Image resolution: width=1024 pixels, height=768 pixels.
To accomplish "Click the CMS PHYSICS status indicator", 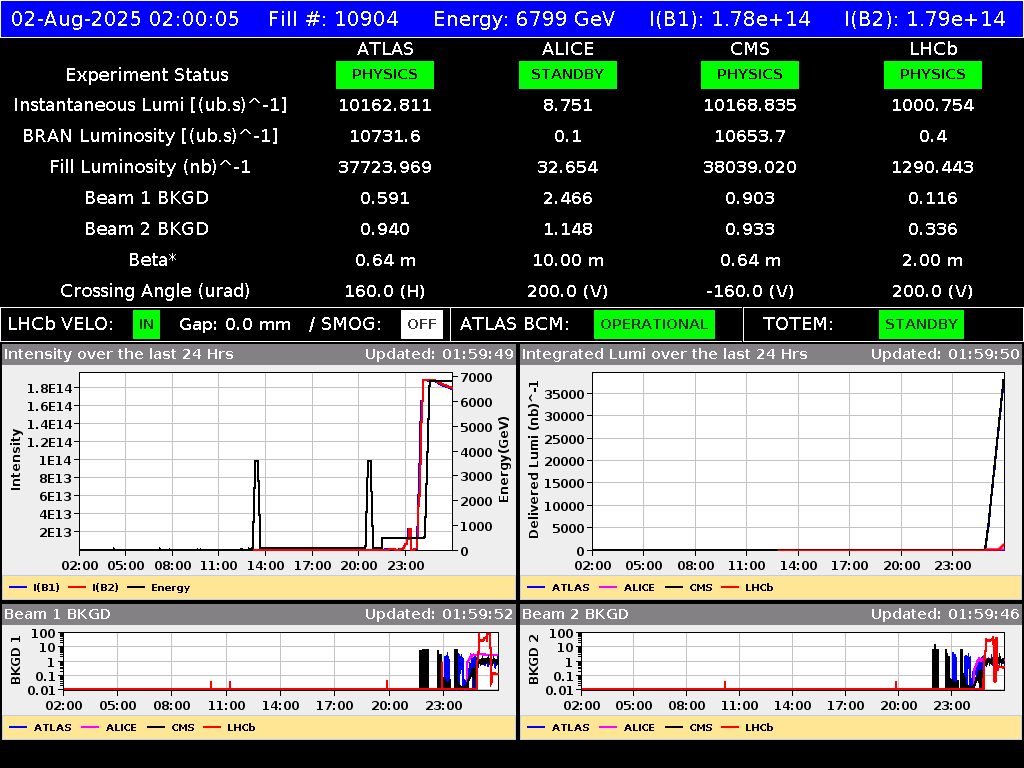I will pyautogui.click(x=750, y=74).
